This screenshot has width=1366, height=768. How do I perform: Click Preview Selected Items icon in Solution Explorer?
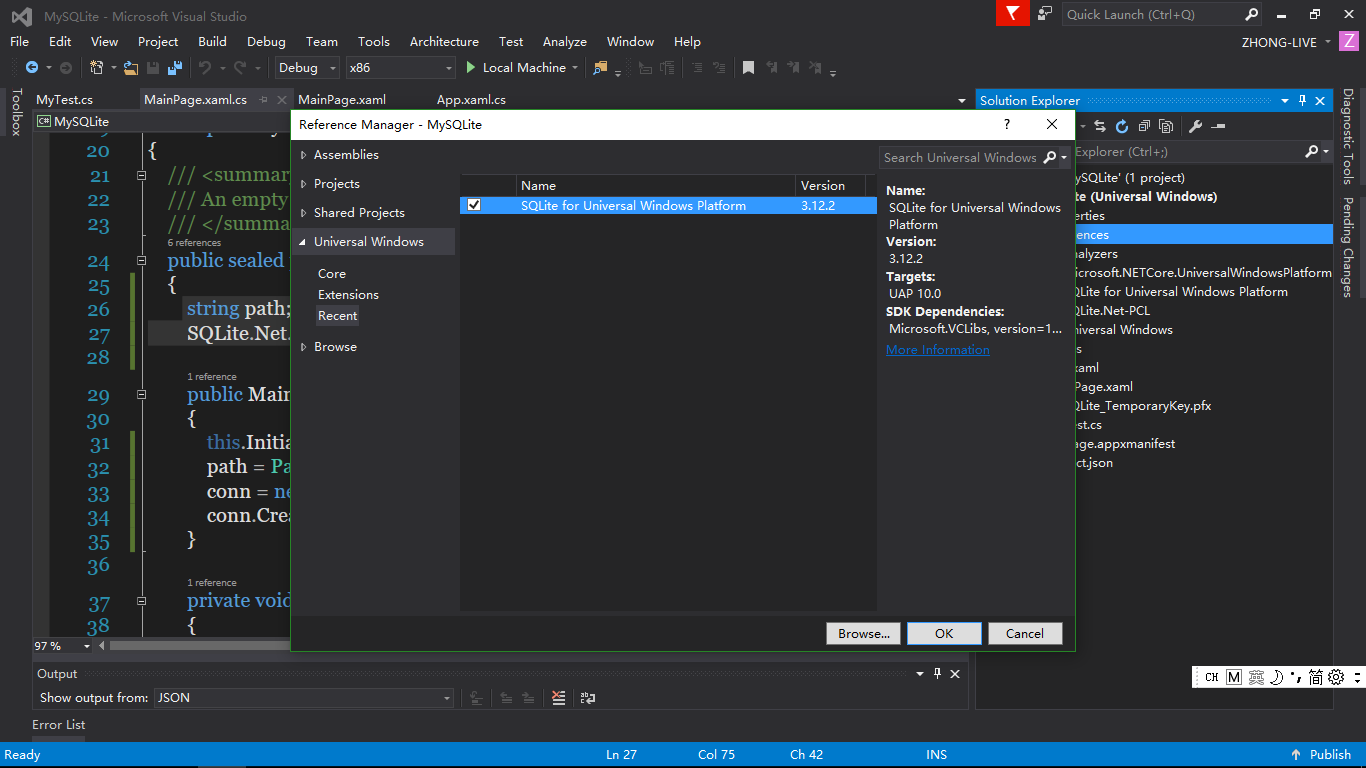point(1217,126)
